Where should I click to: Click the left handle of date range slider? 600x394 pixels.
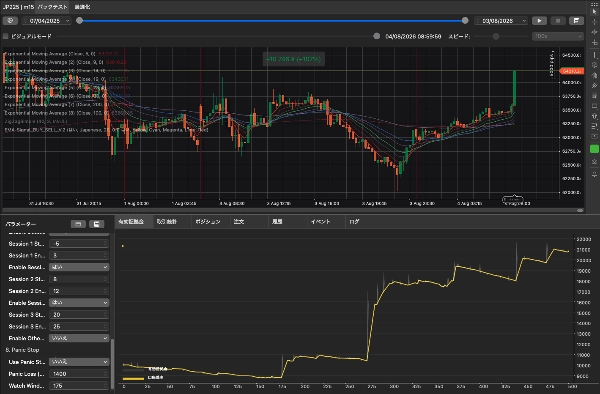coord(80,21)
